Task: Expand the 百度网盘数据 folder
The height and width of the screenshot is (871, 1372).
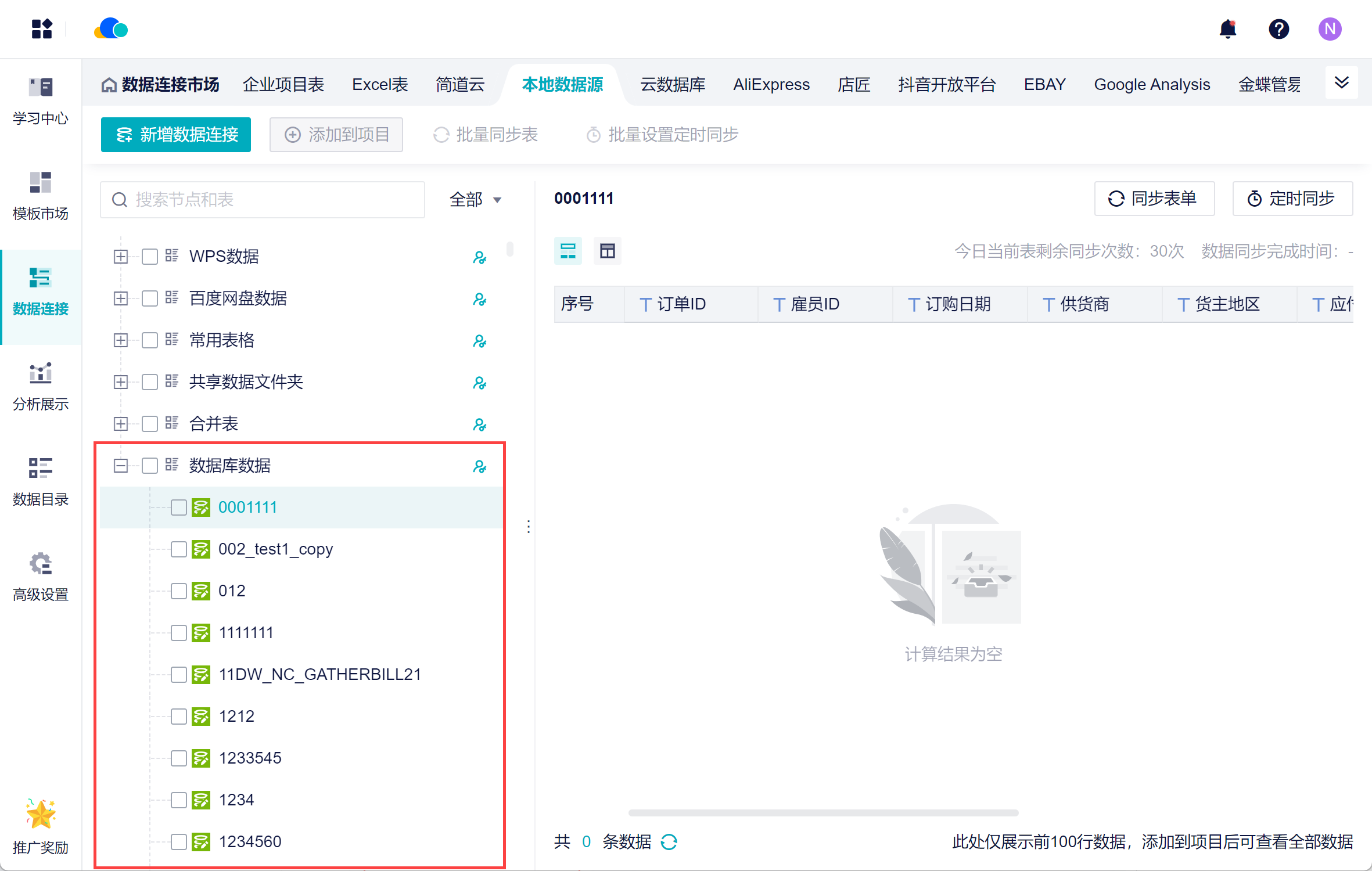Action: click(x=121, y=298)
